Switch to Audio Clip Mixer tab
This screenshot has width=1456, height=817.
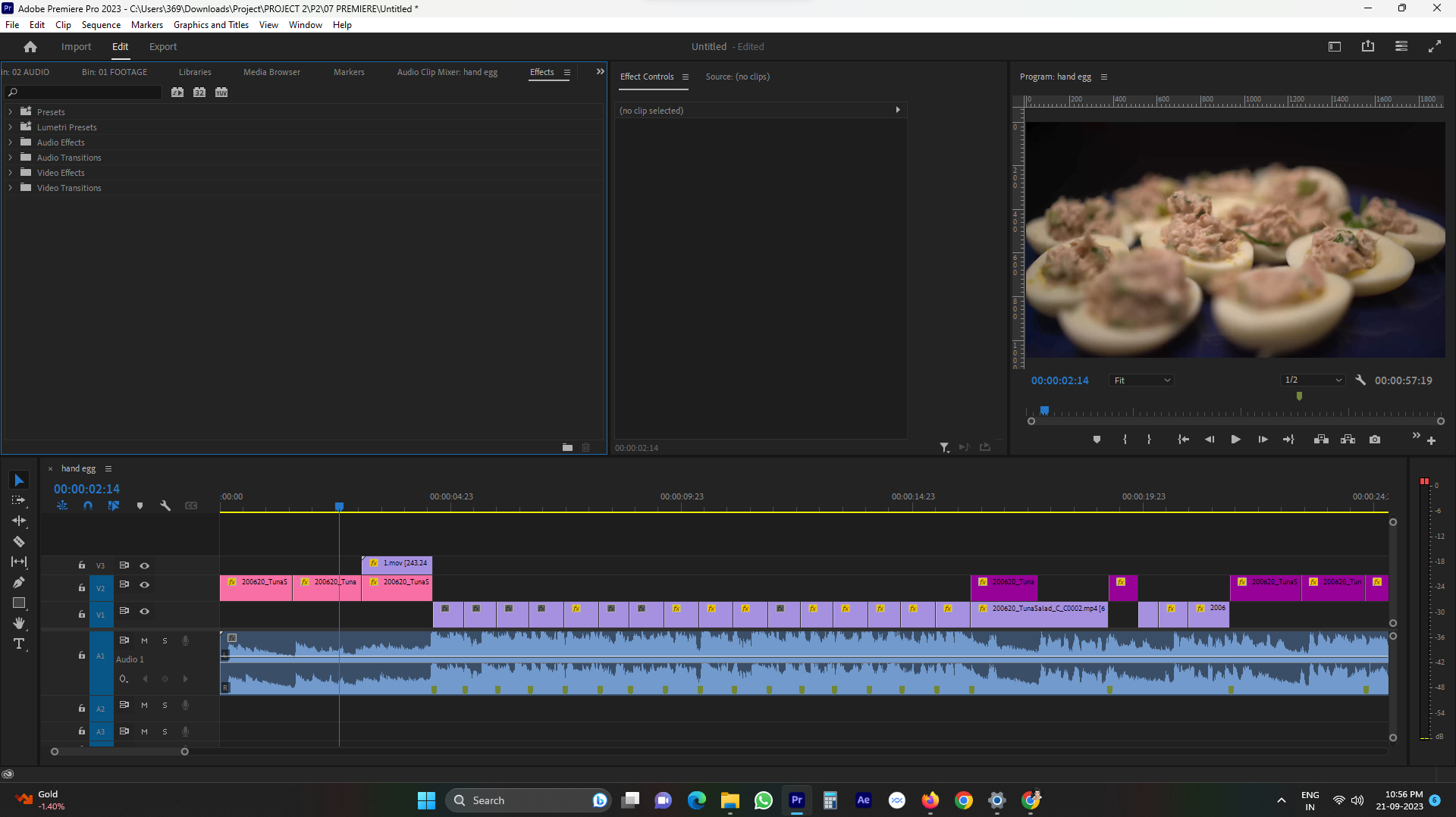447,72
